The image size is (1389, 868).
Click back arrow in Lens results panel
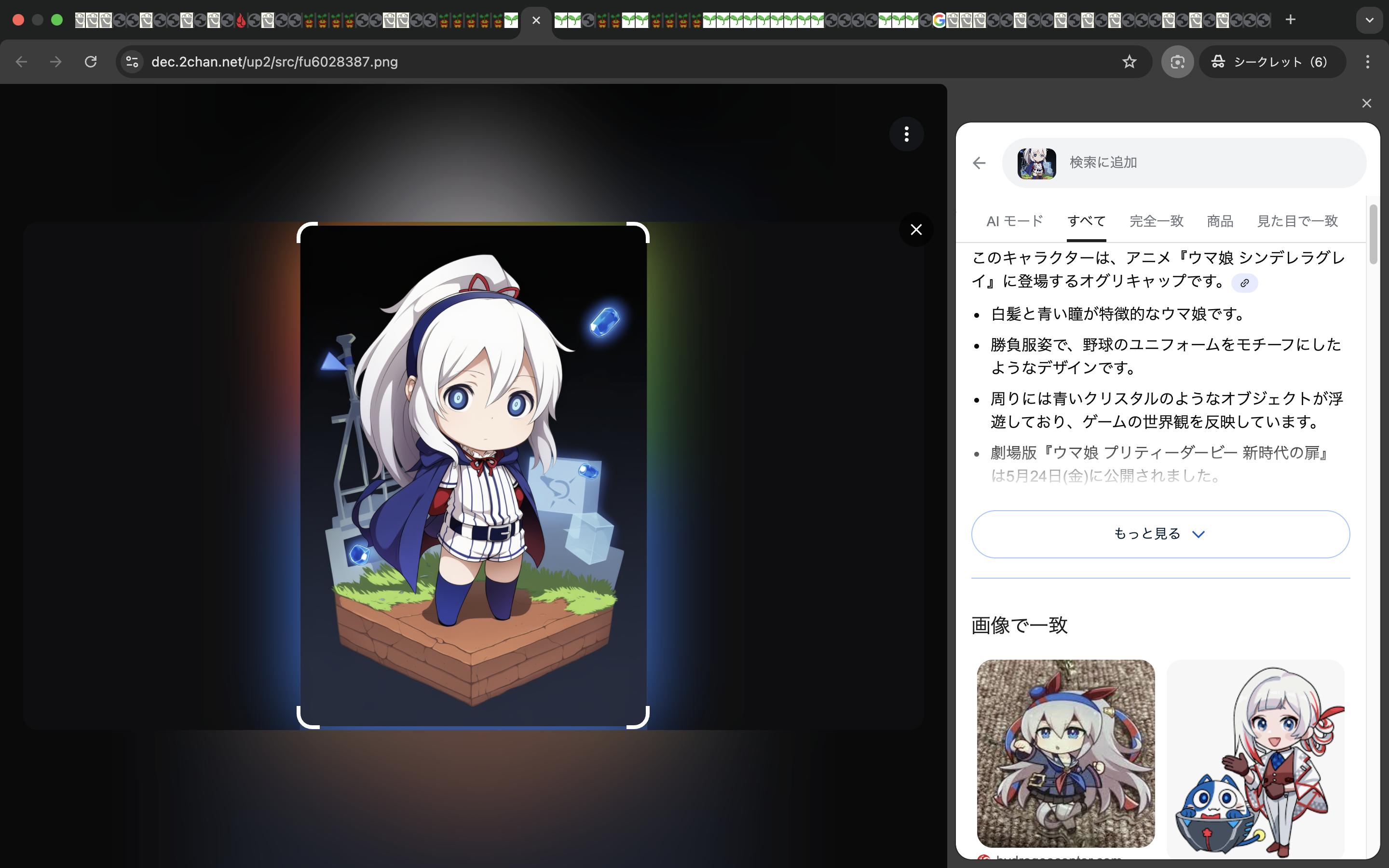(979, 163)
